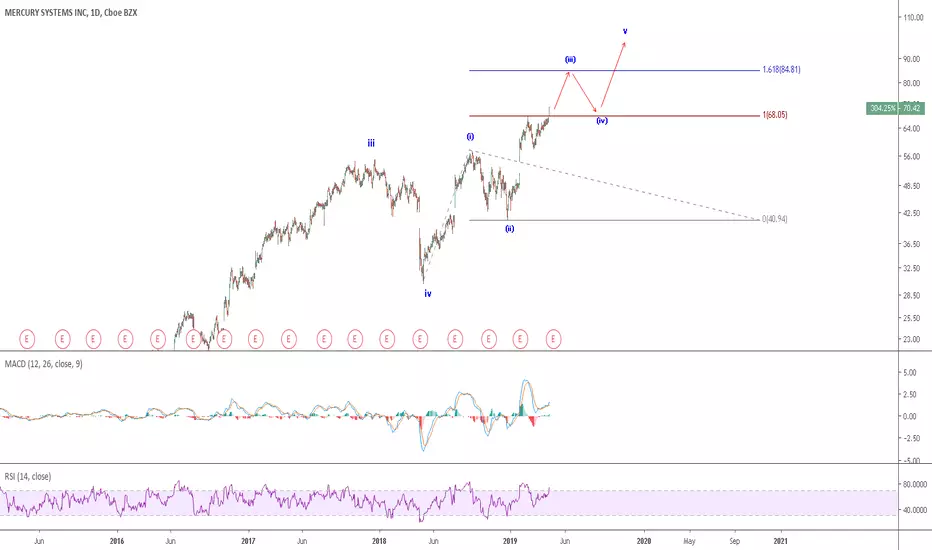Click the 110.00 price axis label
This screenshot has width=932, height=550.
click(x=913, y=18)
